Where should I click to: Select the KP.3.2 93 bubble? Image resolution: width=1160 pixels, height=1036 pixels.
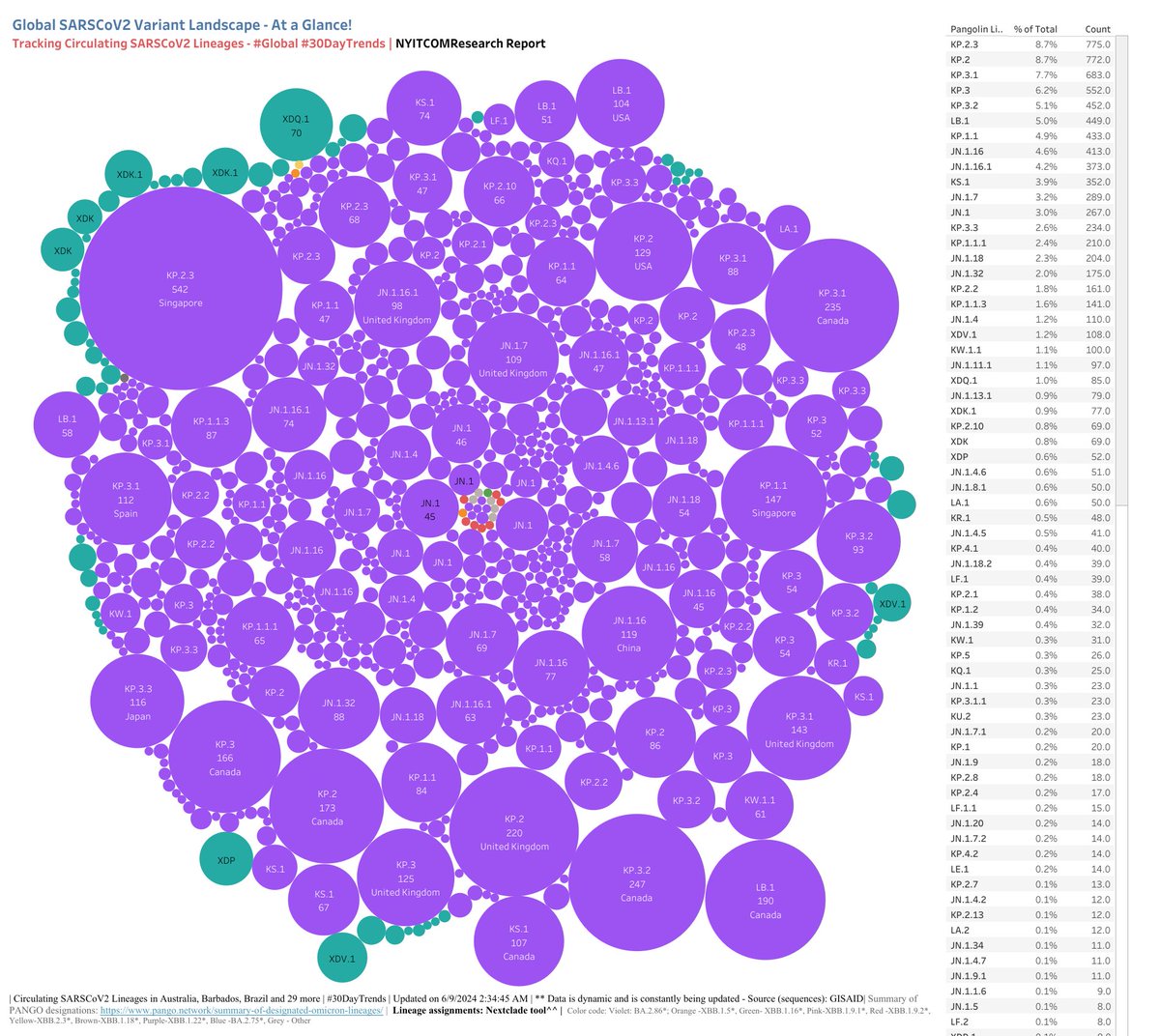click(x=858, y=542)
